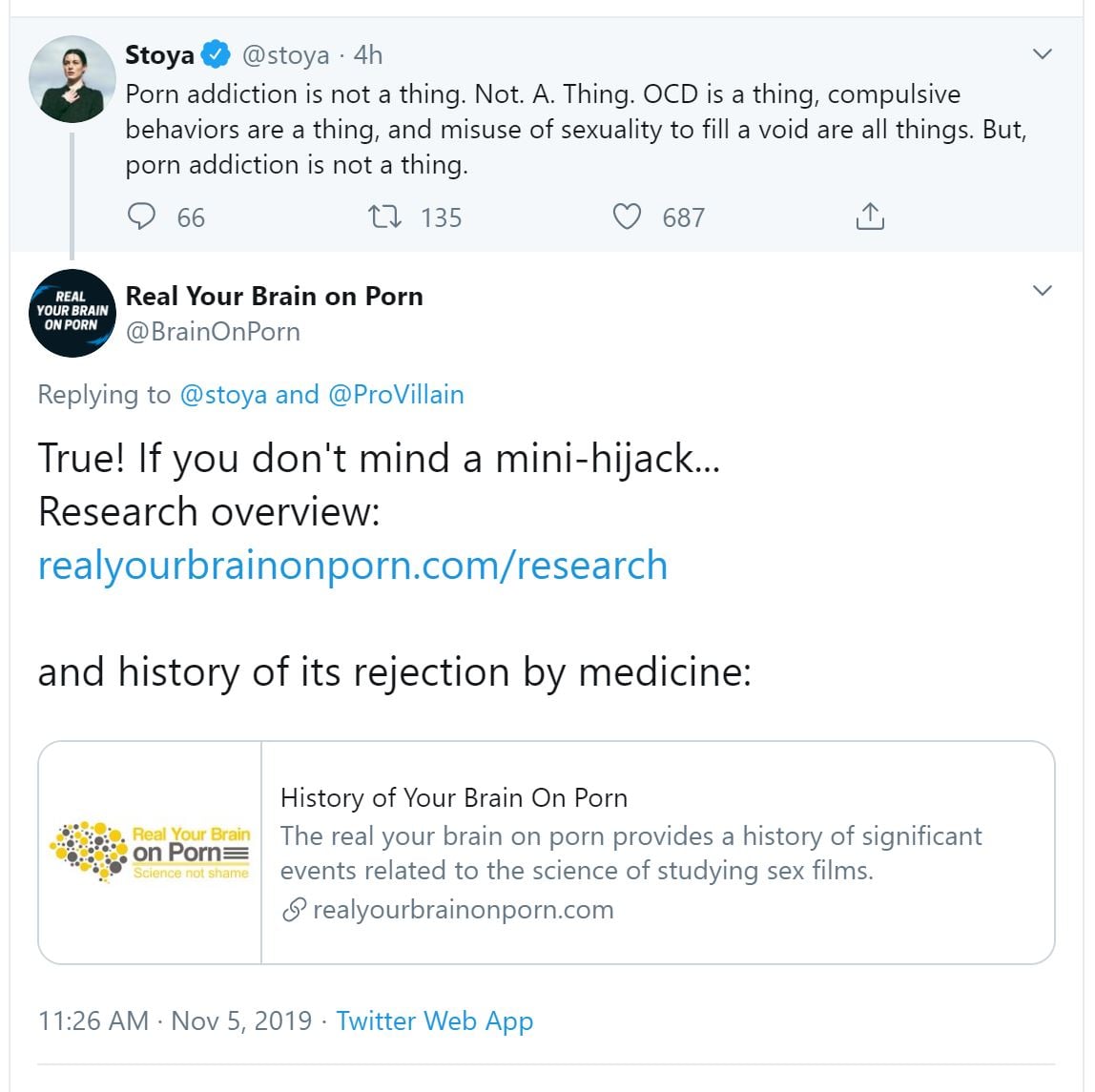The width and height of the screenshot is (1095, 1092).
Task: Click the 11:26 AM Nov 5, 2019 timestamp
Action: 175,1020
